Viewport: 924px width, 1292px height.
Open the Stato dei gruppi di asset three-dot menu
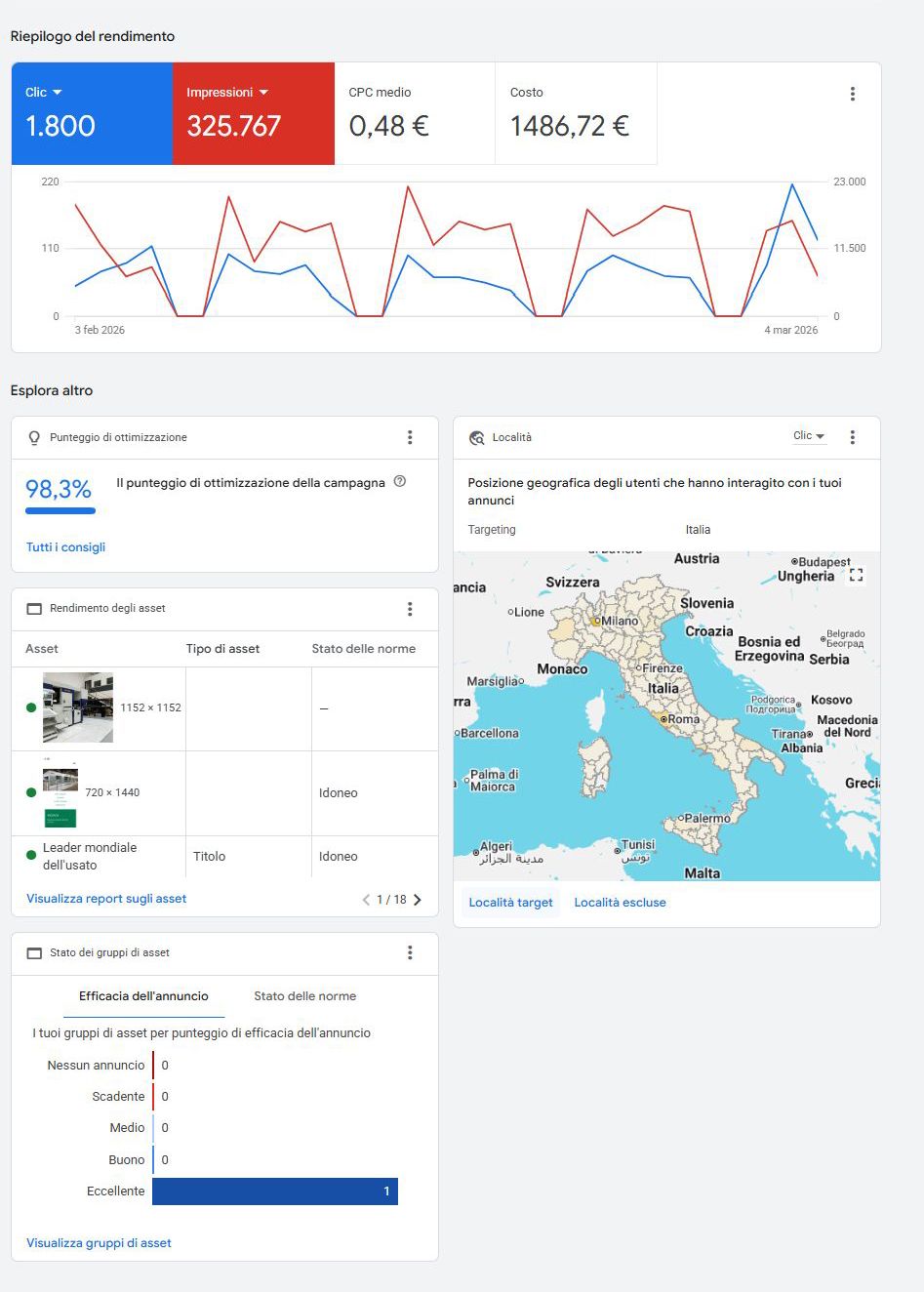(x=410, y=952)
